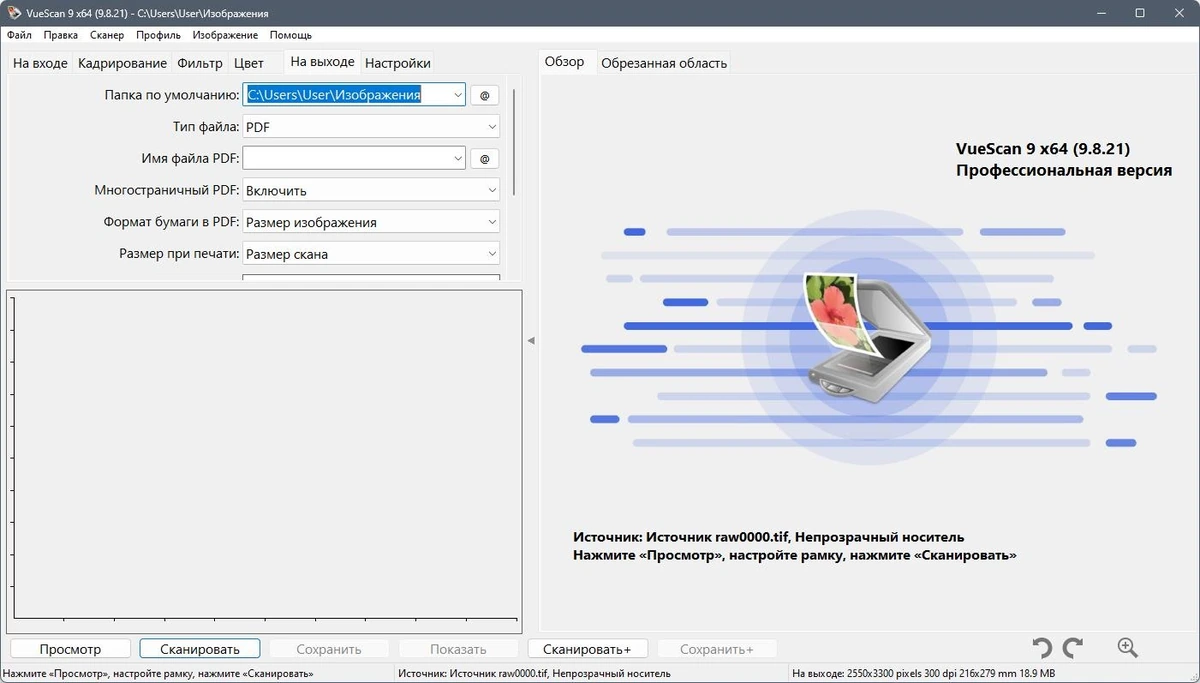The image size is (1200, 683).
Task: Click the Сканировать+ button
Action: 587,649
